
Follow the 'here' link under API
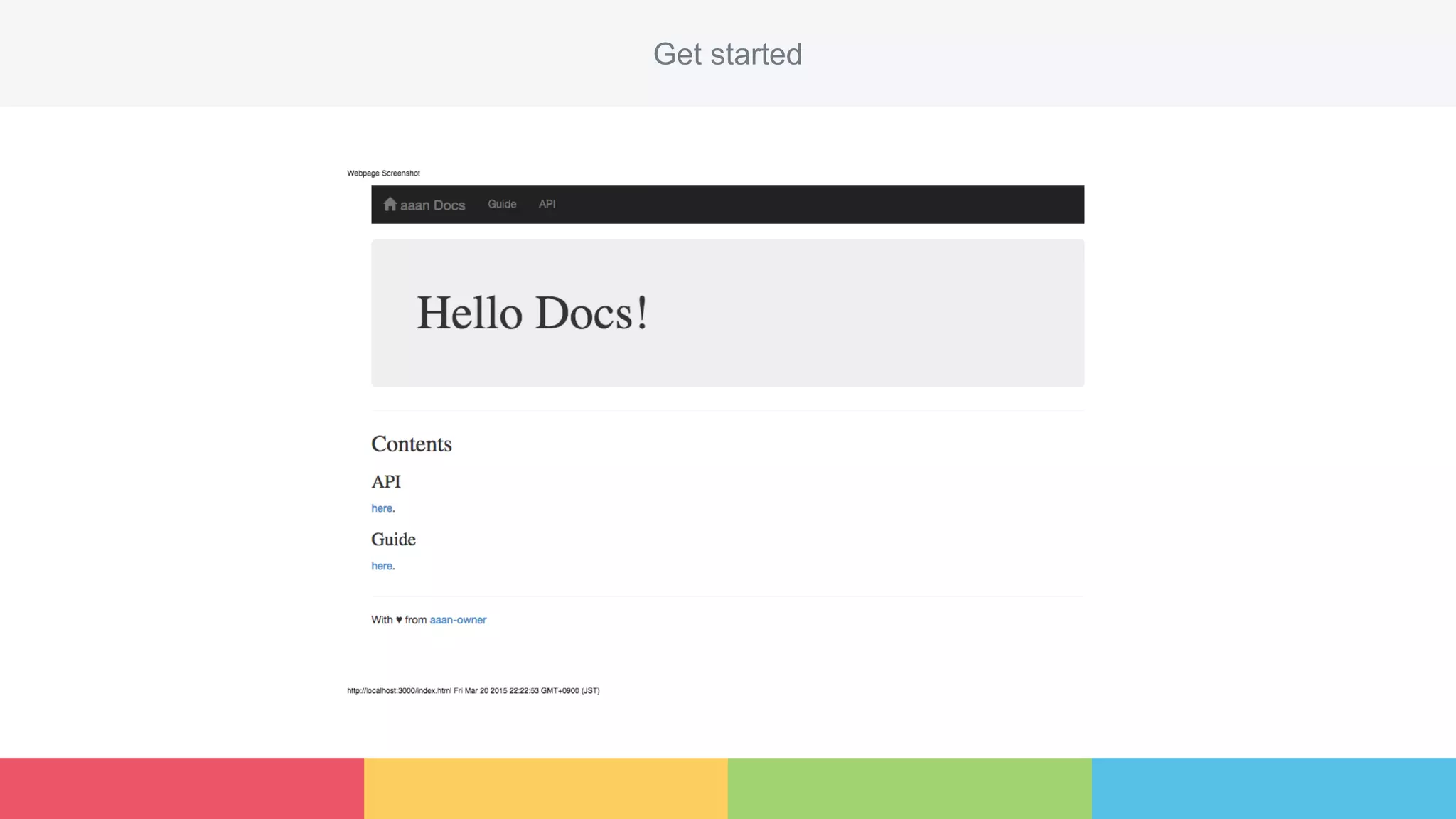pos(382,508)
